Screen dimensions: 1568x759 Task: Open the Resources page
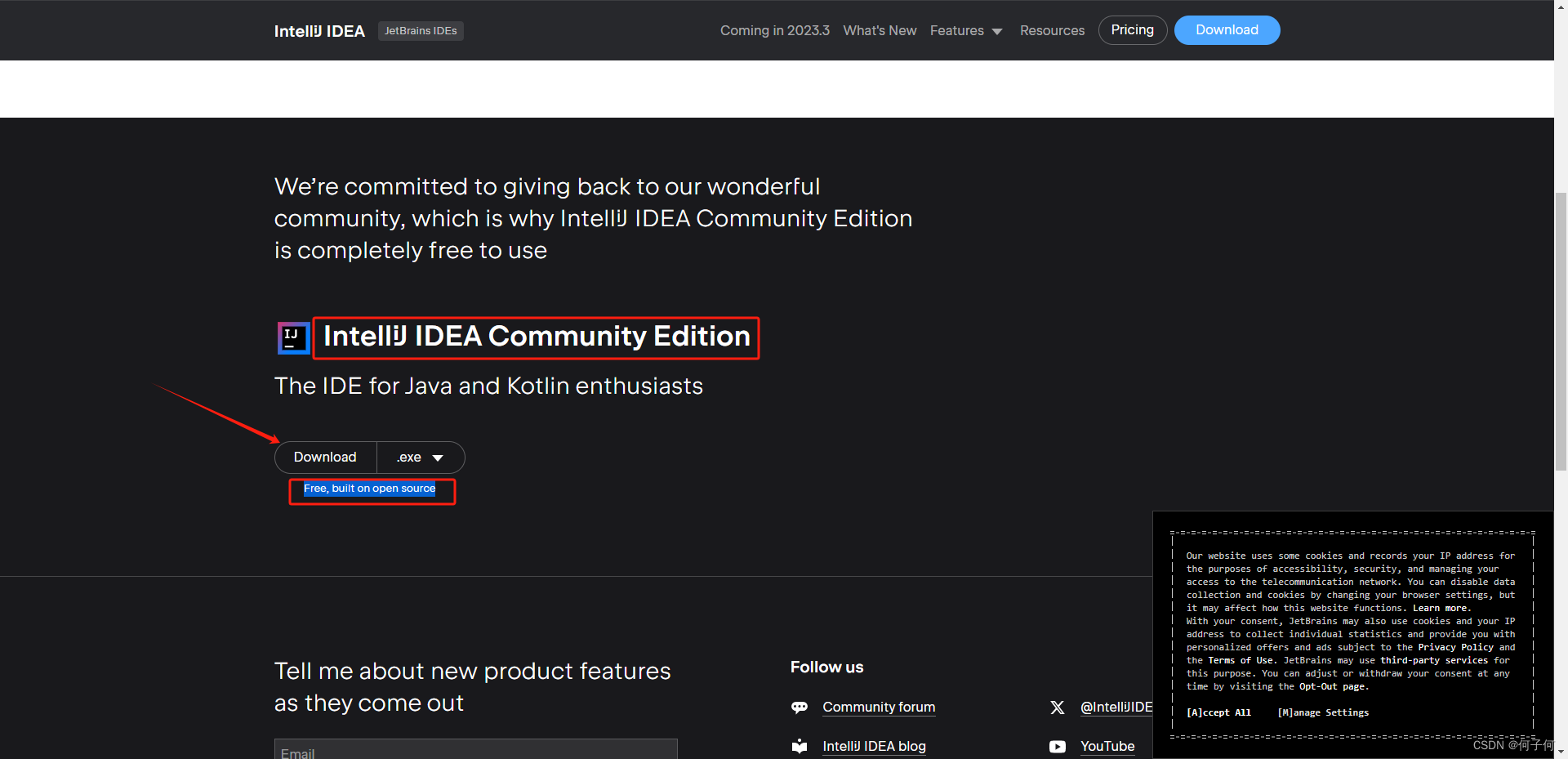1052,30
